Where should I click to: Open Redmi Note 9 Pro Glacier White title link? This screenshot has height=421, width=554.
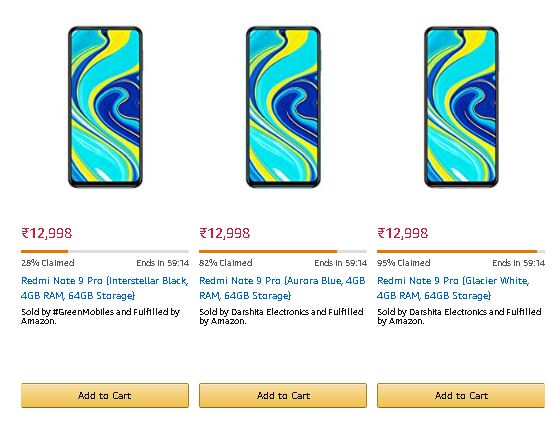coord(453,288)
